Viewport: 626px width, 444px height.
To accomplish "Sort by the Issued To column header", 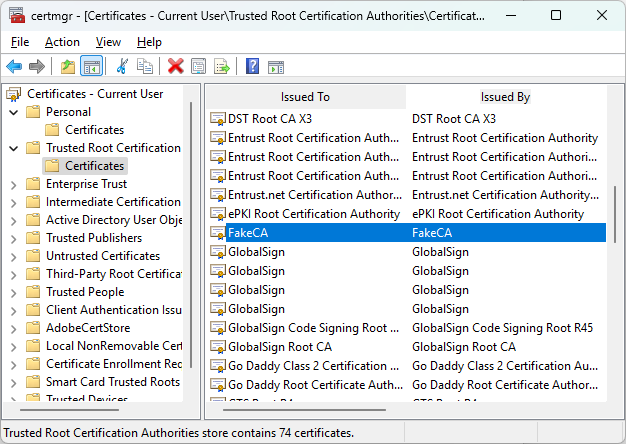I will (305, 97).
